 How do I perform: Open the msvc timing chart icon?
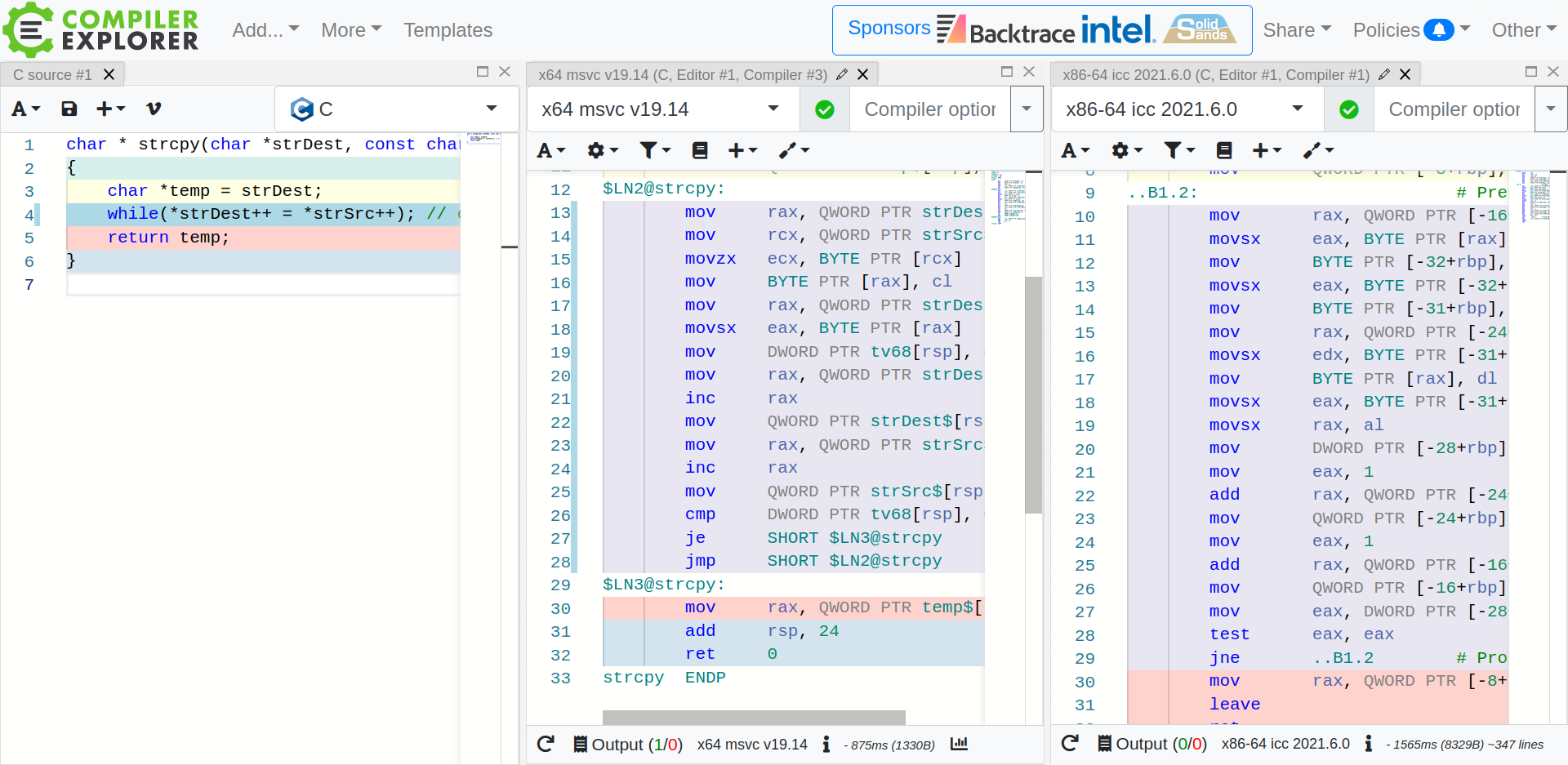pyautogui.click(x=959, y=744)
